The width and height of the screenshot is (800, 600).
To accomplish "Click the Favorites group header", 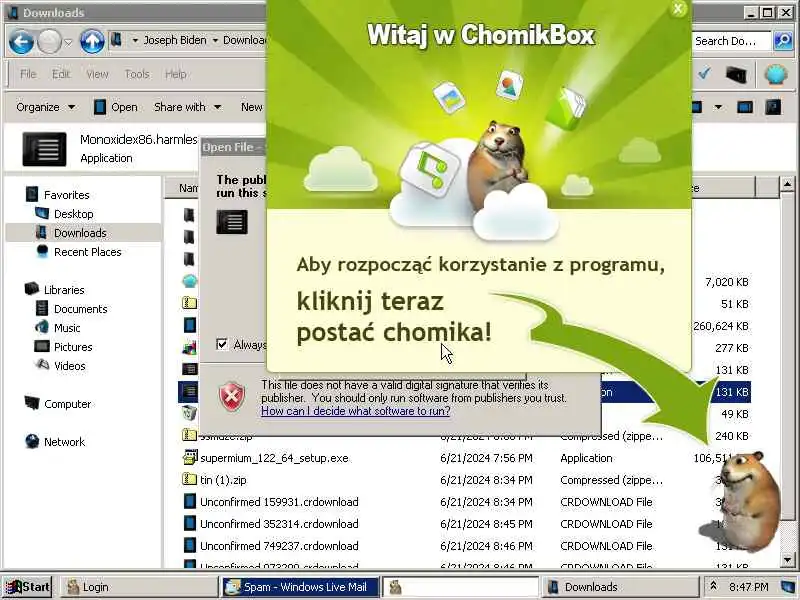I will pos(66,195).
